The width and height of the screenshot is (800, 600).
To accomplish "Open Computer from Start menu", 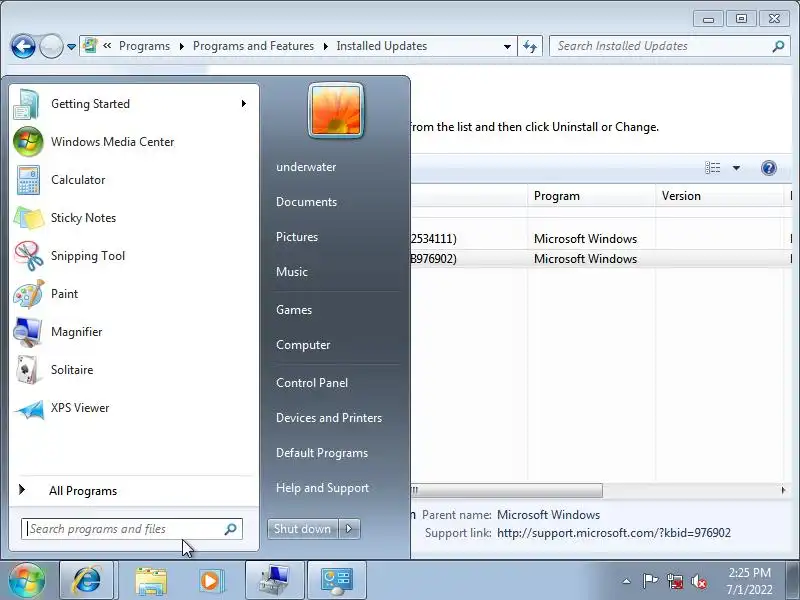I will tap(303, 345).
